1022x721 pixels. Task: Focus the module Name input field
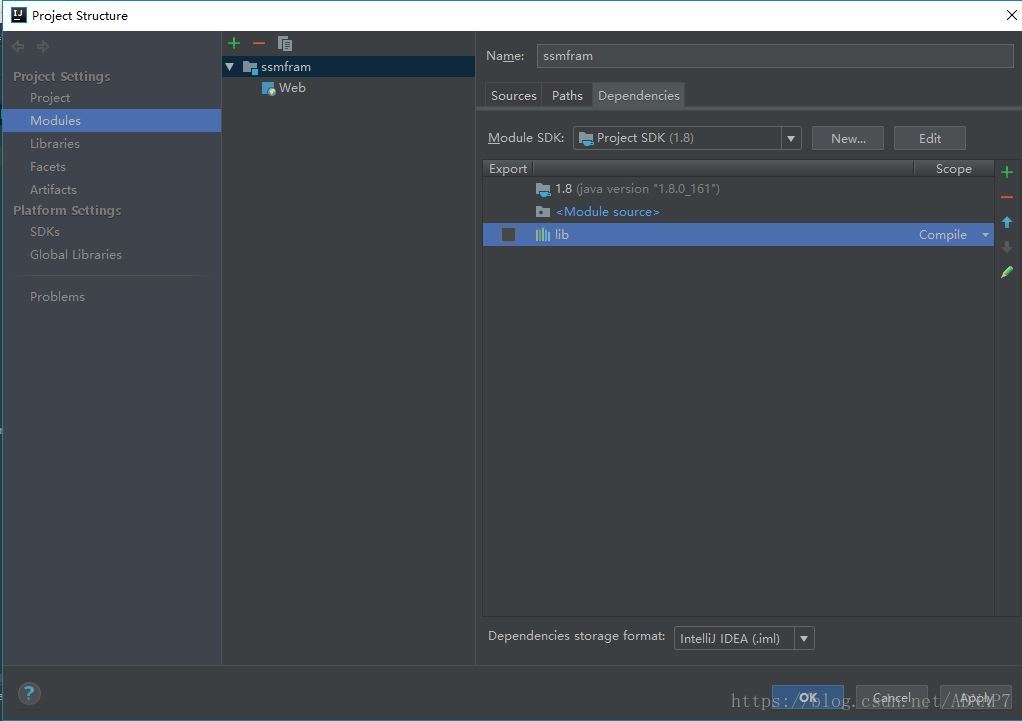(x=775, y=56)
